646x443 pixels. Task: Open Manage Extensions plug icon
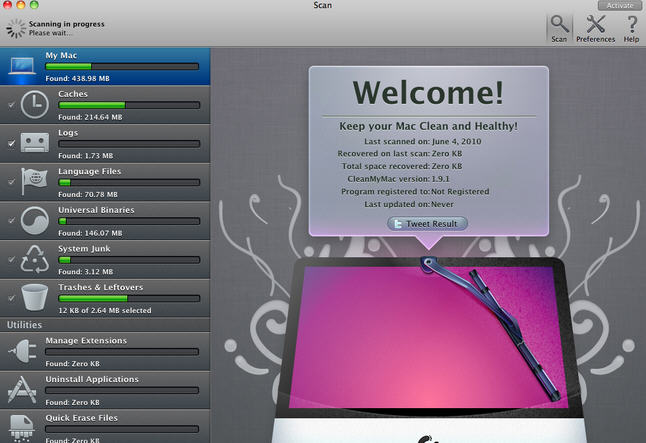click(x=24, y=350)
